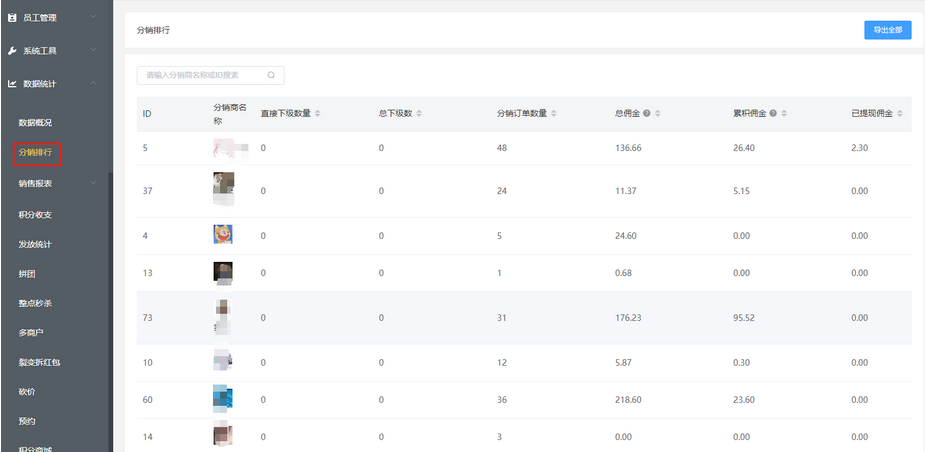Select 分销排行 menu item
This screenshot has width=925, height=452.
pos(36,154)
